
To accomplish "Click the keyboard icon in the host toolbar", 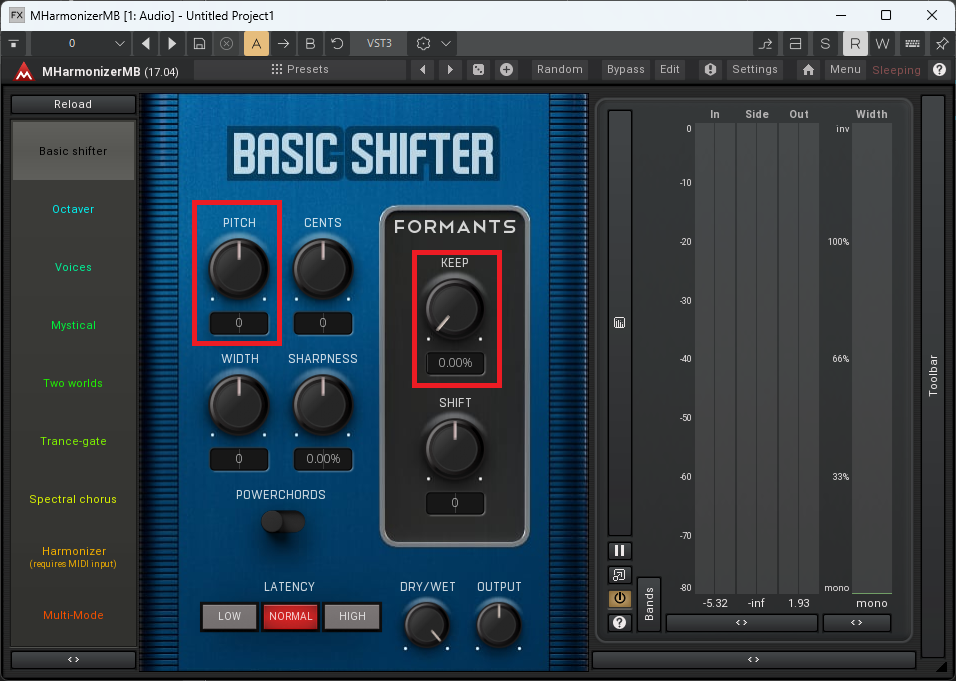I will pos(912,43).
